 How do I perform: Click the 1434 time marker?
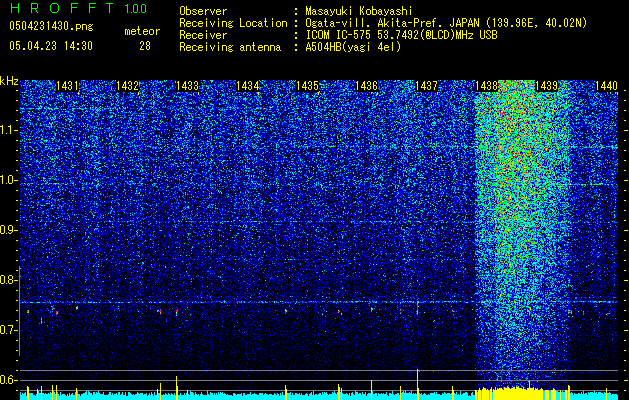pyautogui.click(x=247, y=86)
